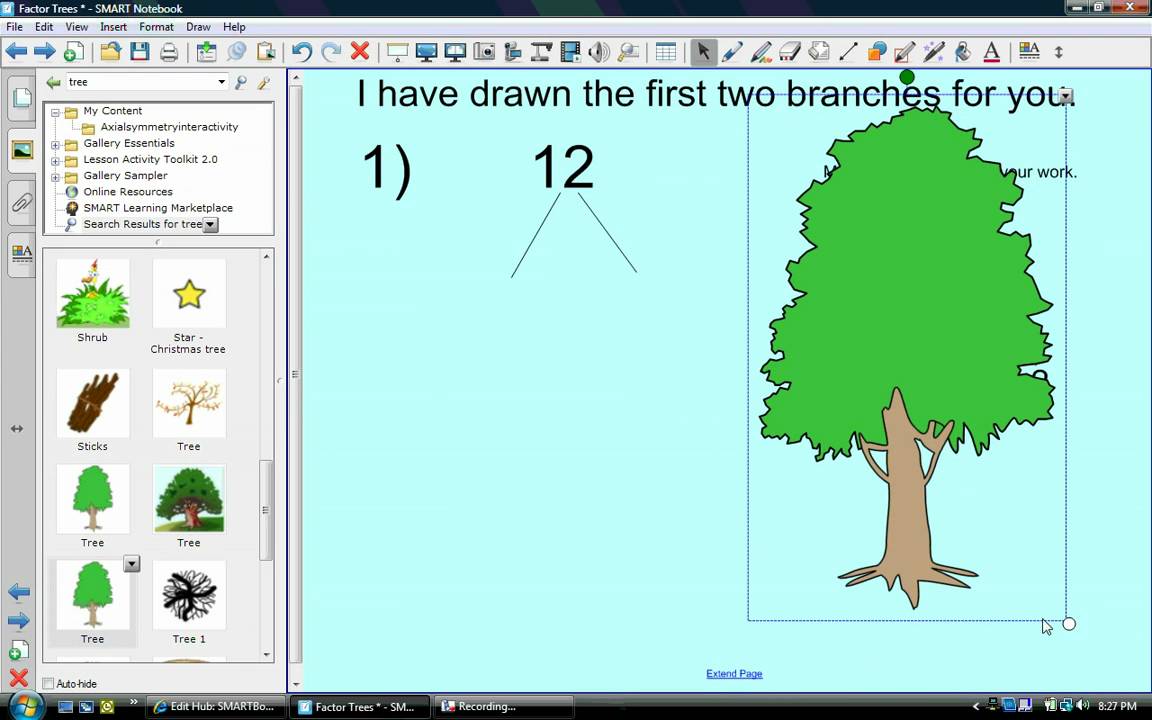Image resolution: width=1152 pixels, height=720 pixels.
Task: Select the blue Pen tool
Action: pyautogui.click(x=732, y=51)
